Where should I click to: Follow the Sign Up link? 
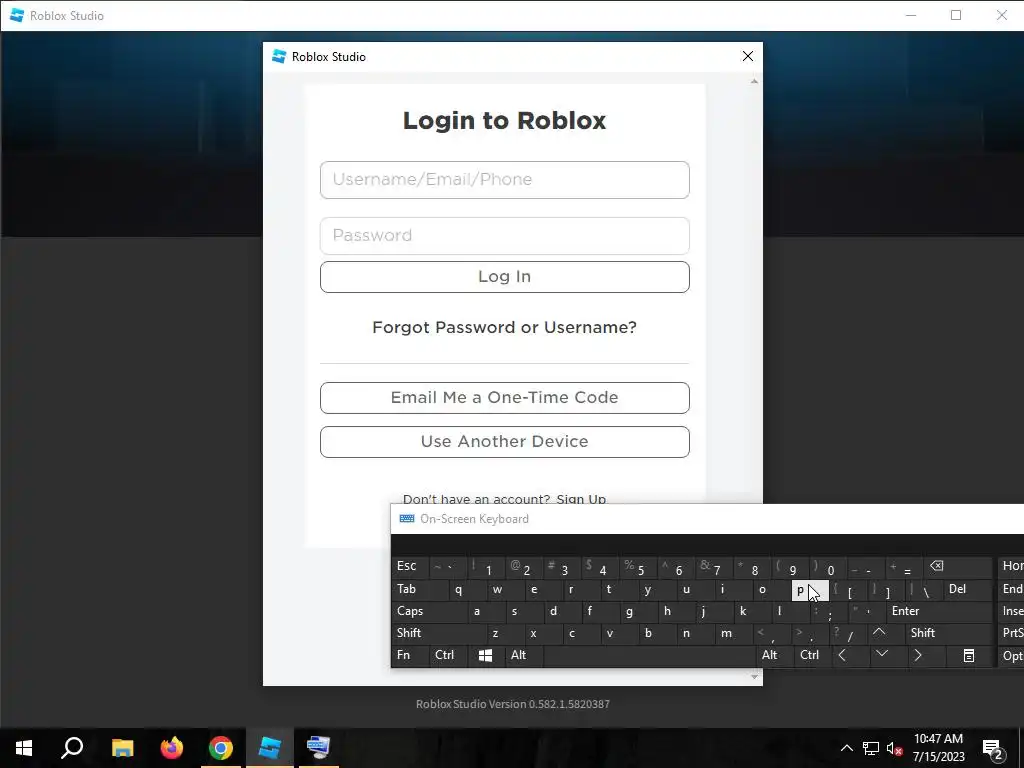[581, 498]
